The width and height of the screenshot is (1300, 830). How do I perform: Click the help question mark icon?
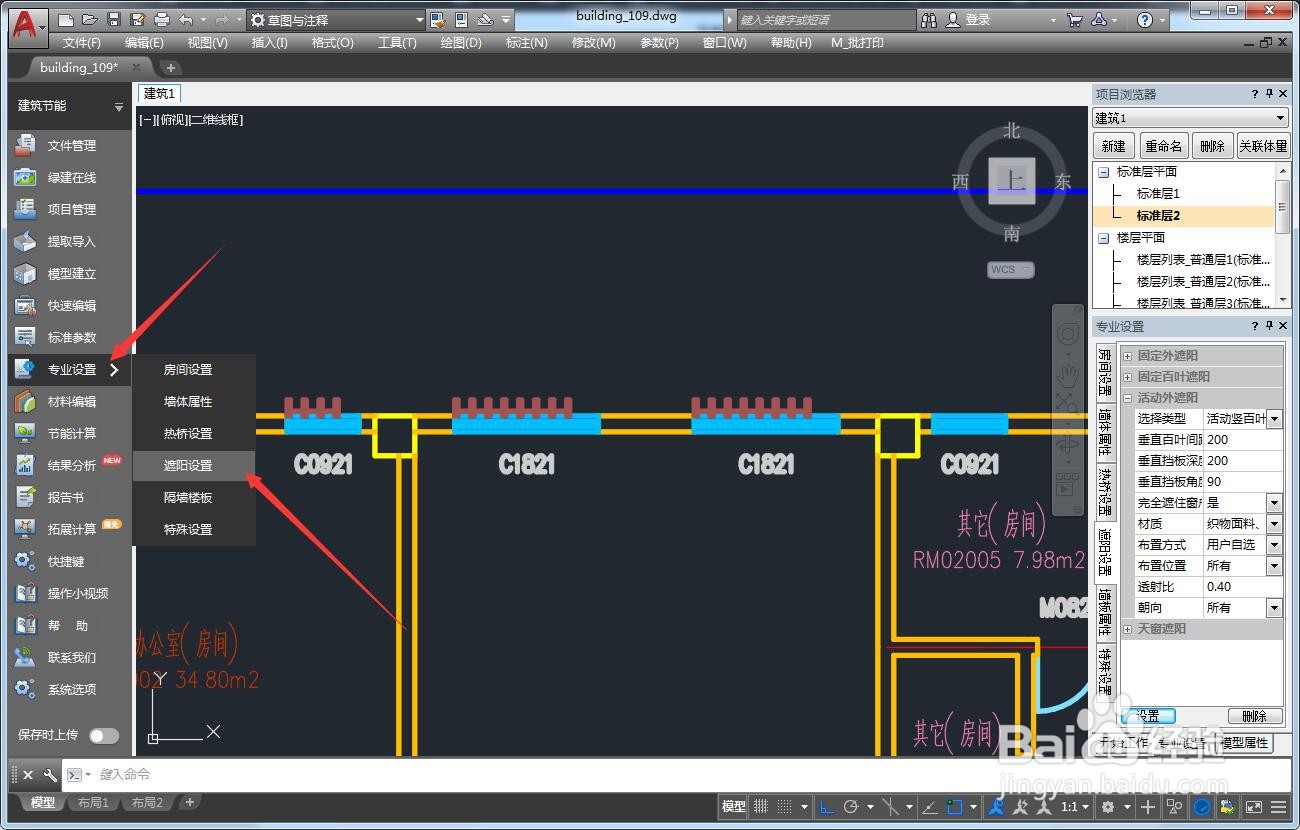1145,20
